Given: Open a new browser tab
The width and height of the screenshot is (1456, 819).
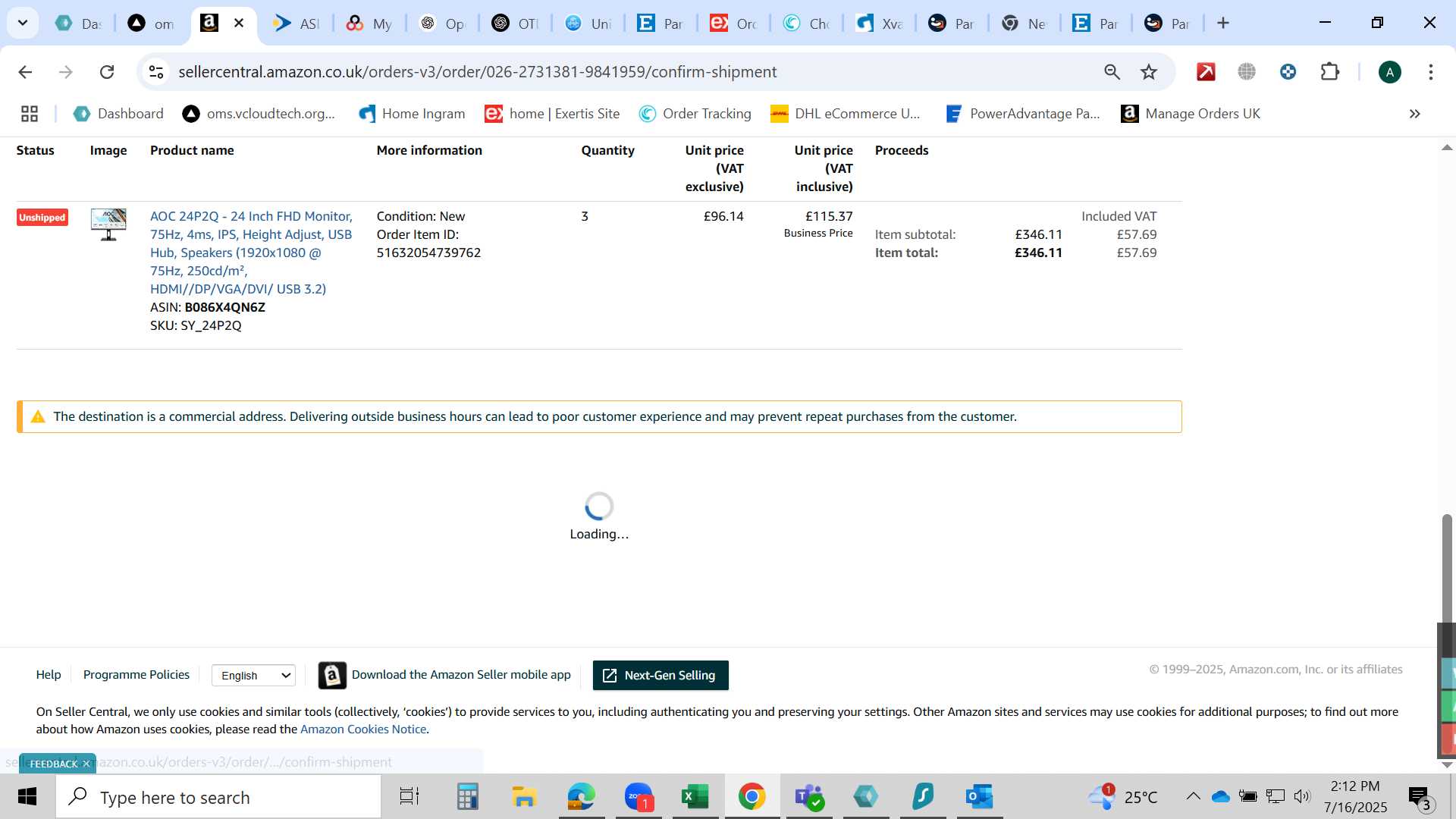Looking at the screenshot, I should point(1223,23).
